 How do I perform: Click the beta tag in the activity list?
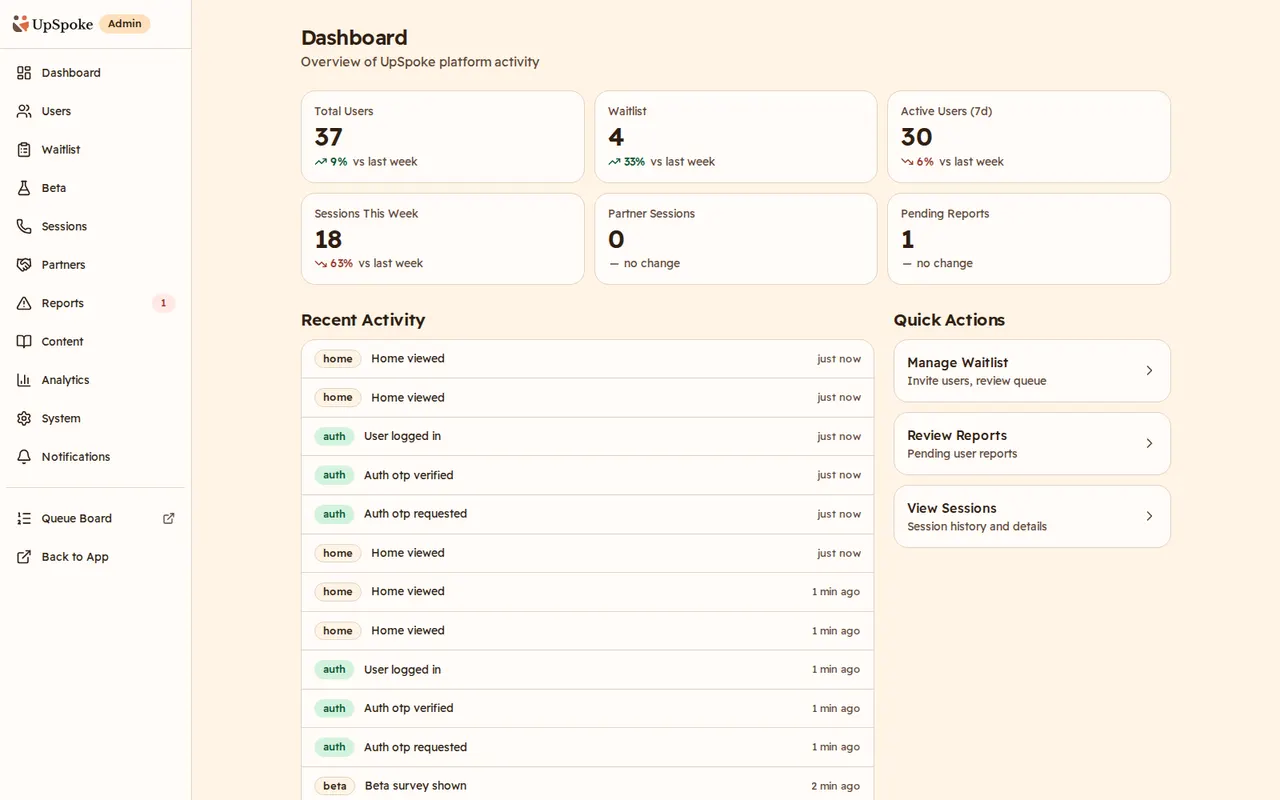pyautogui.click(x=335, y=786)
